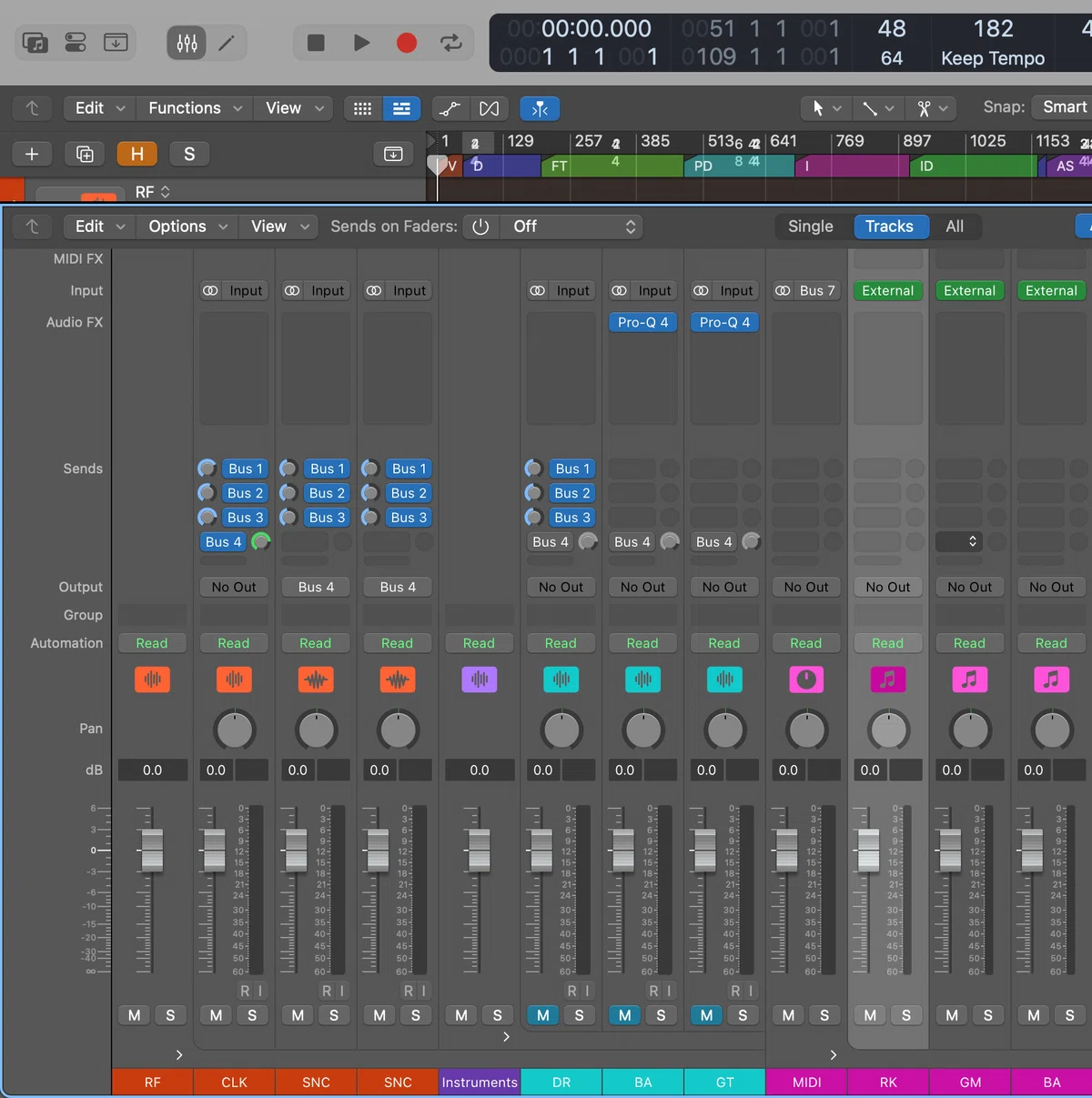Click the Bus 4 output on the first SNC strip

point(316,587)
